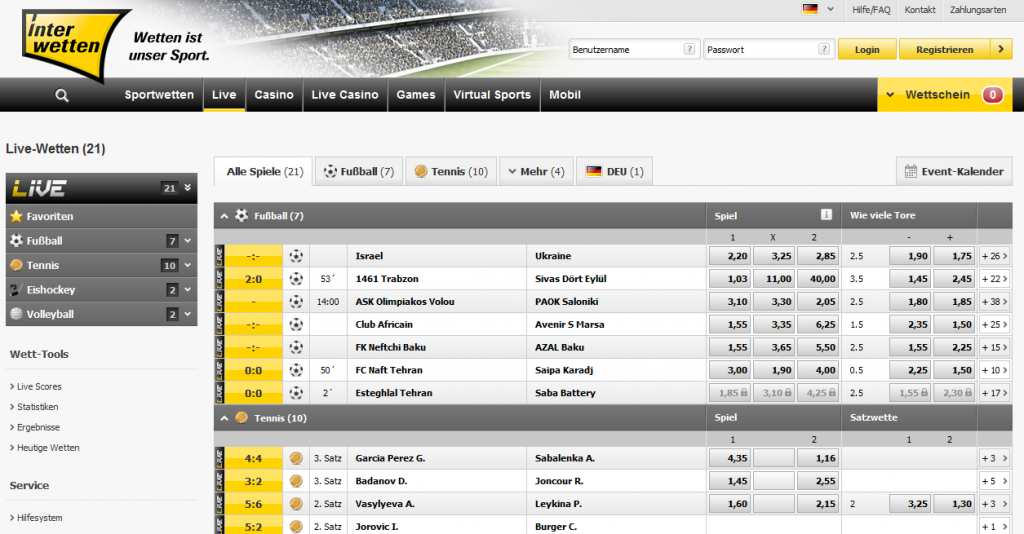Open the Ergebnisse link
Viewport: 1024px width, 534px height.
tap(38, 427)
